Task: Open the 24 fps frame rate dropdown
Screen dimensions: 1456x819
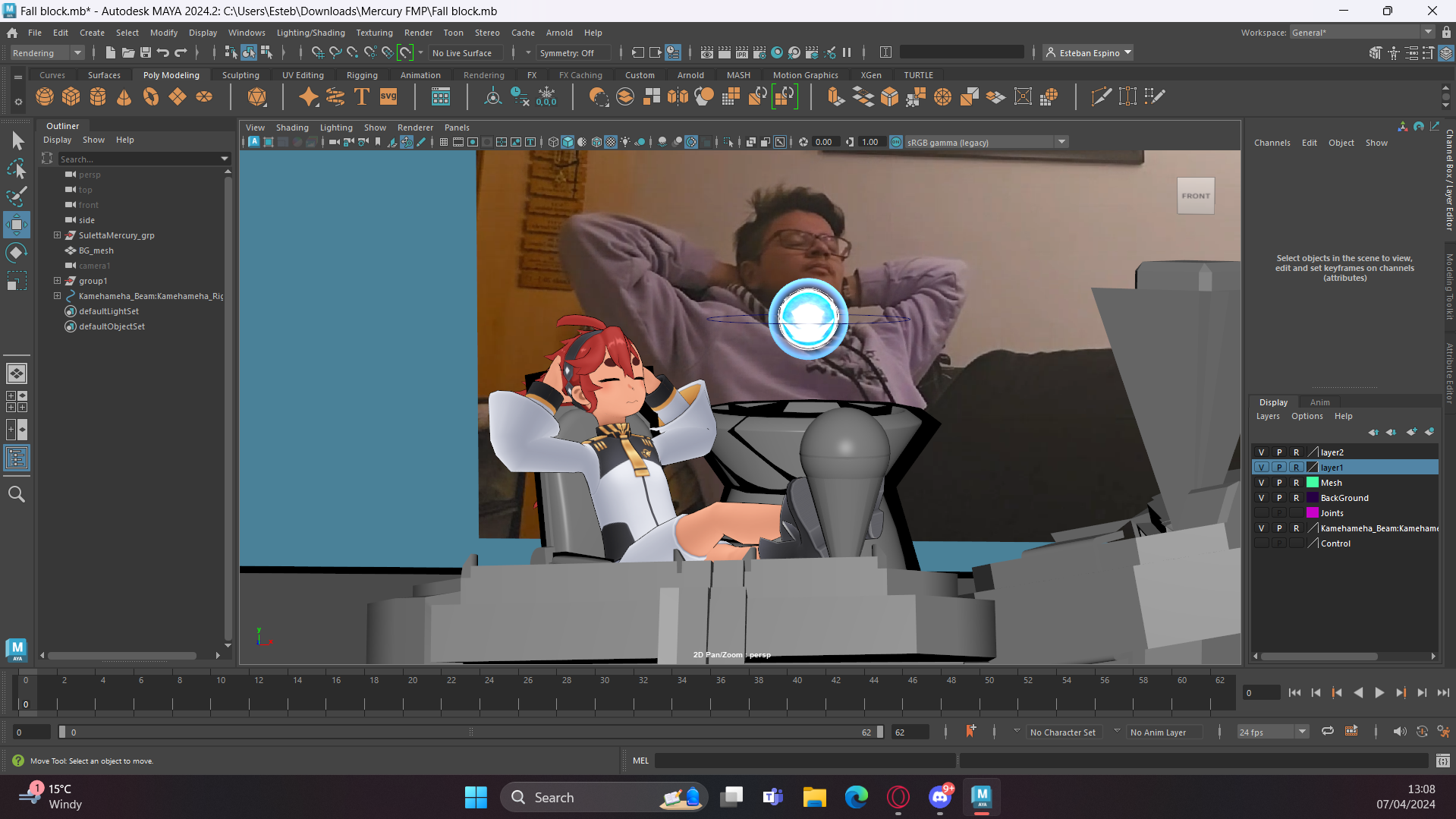Action: click(1272, 732)
